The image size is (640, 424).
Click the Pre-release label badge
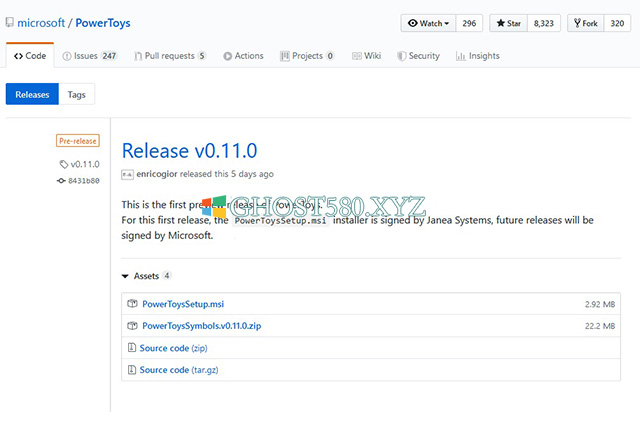78,141
